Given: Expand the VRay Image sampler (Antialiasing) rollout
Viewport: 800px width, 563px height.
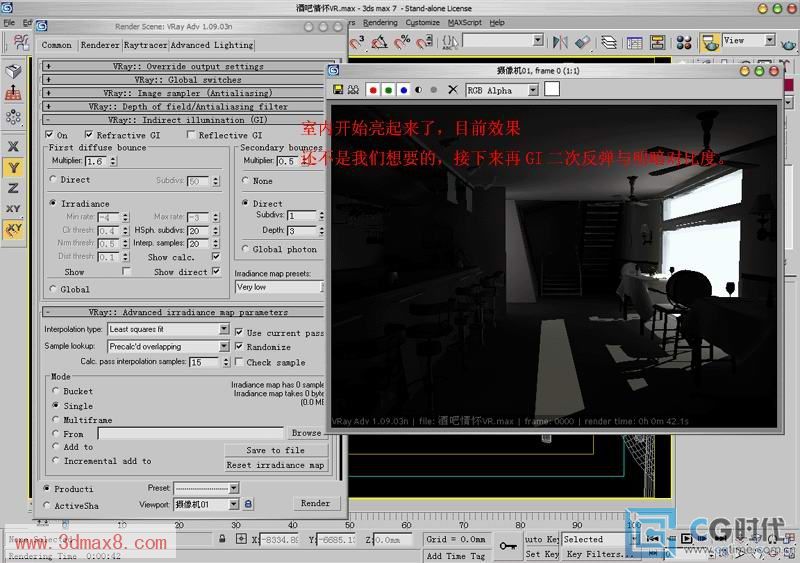Looking at the screenshot, I should coord(188,93).
